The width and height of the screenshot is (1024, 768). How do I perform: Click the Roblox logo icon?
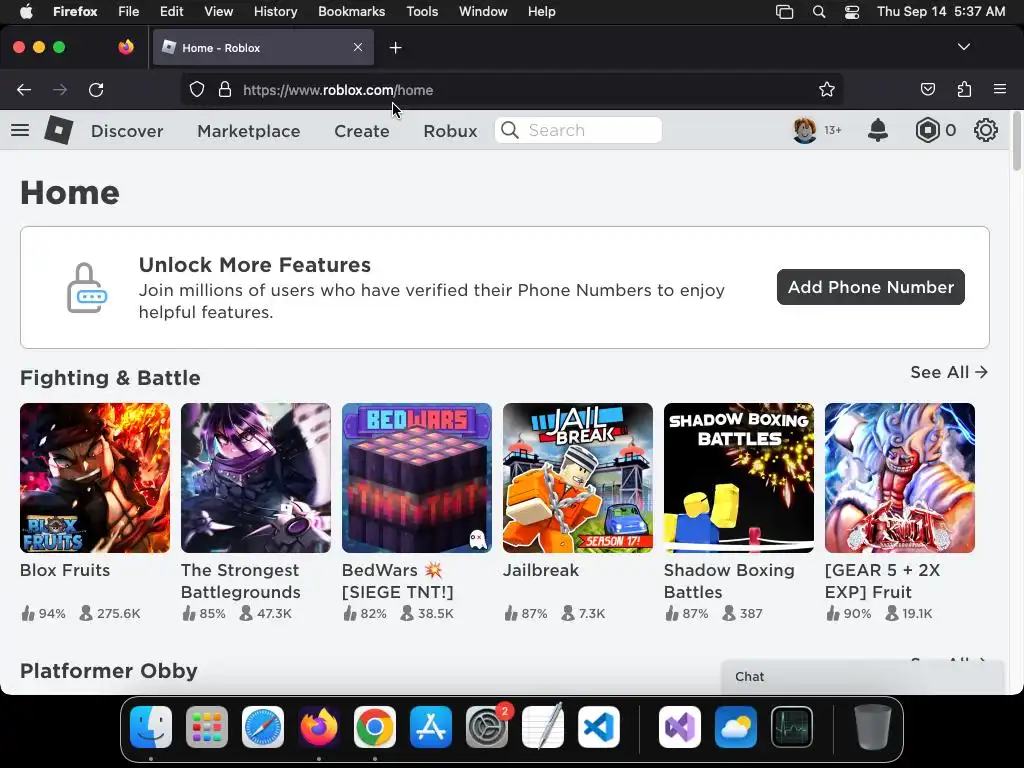[58, 130]
